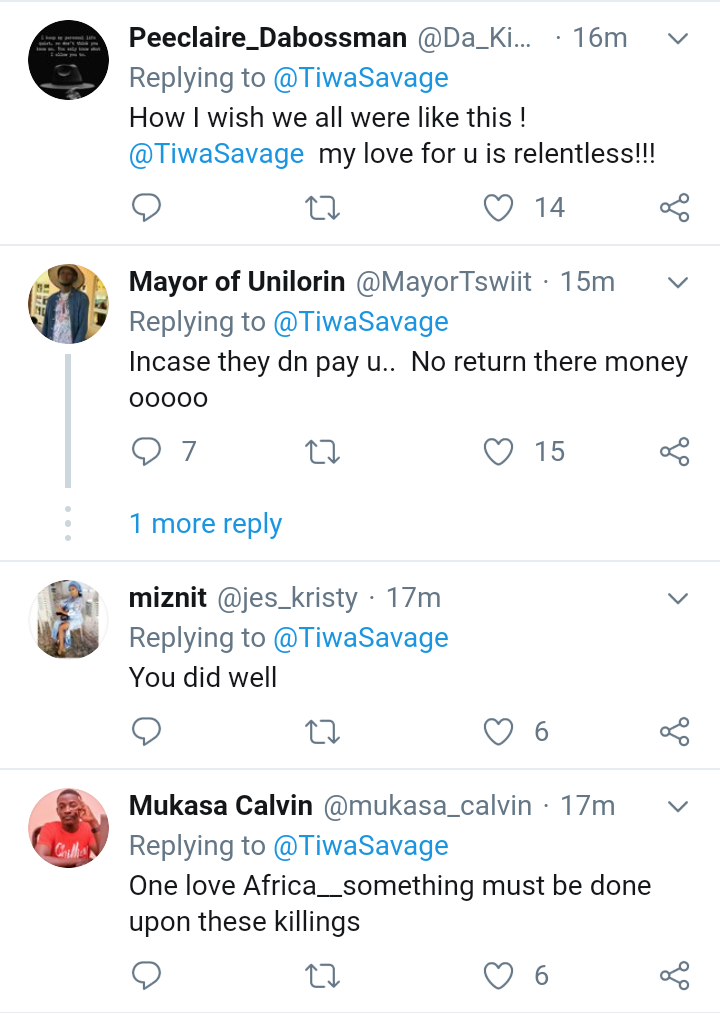Image resolution: width=720 pixels, height=1013 pixels.
Task: Share Mukasa Calvin's tweet
Action: tap(675, 975)
